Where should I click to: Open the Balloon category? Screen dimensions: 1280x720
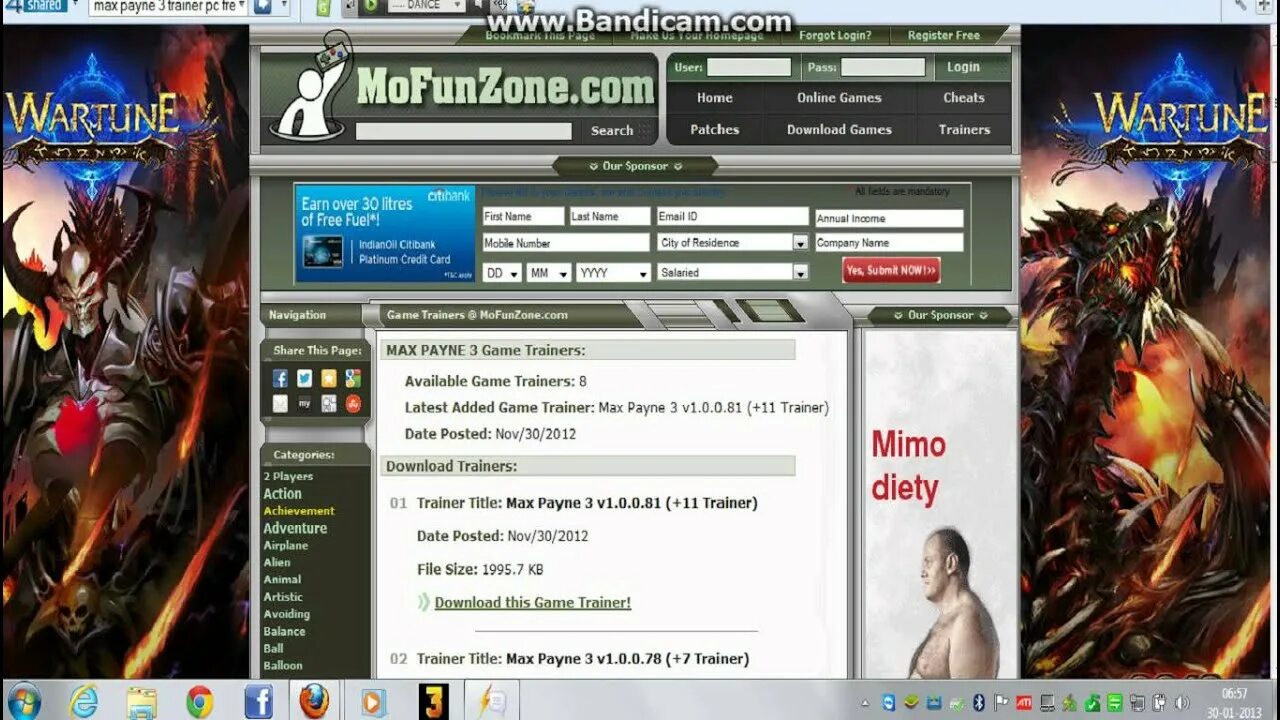coord(283,666)
